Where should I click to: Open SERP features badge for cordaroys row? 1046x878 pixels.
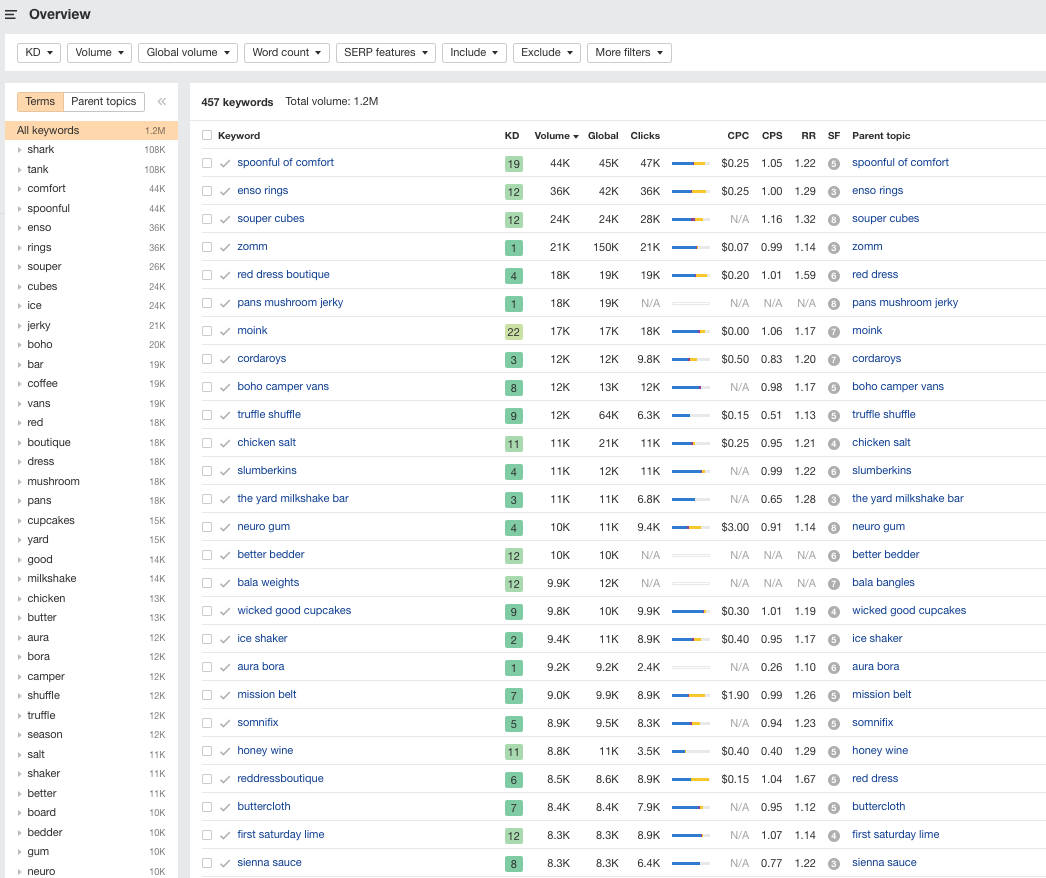[x=834, y=360]
